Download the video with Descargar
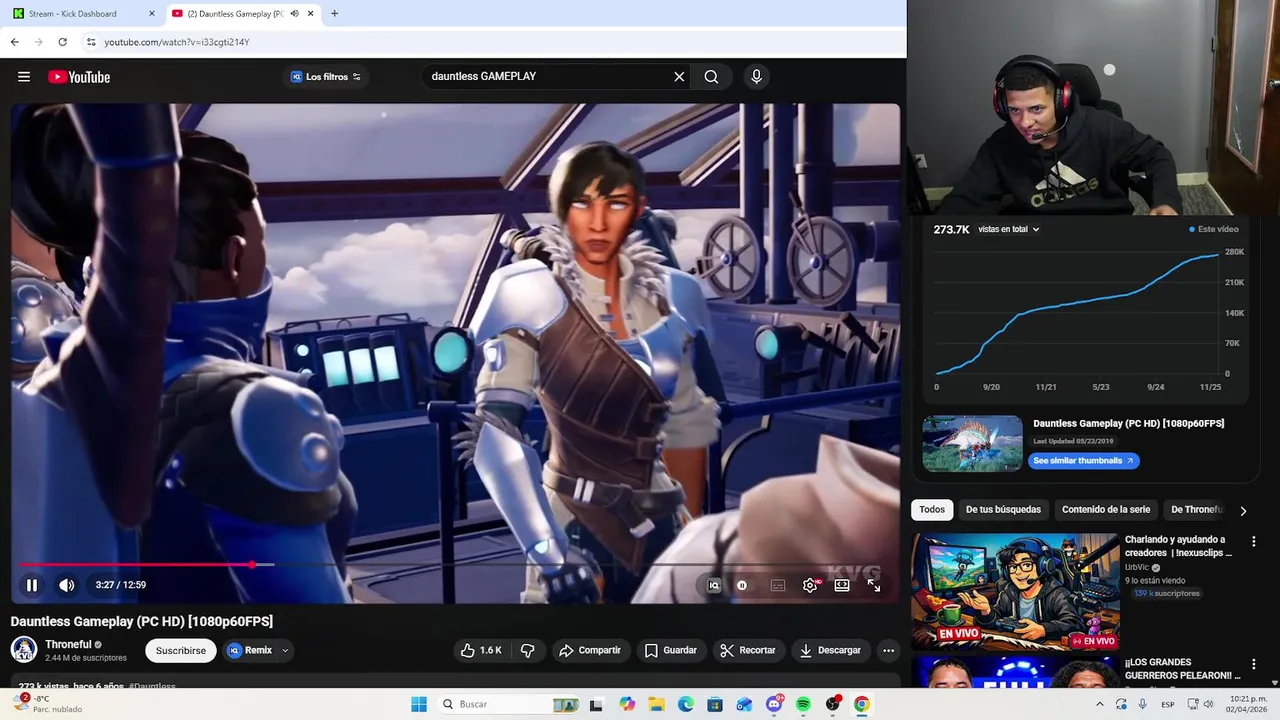The width and height of the screenshot is (1280, 720). click(x=830, y=650)
